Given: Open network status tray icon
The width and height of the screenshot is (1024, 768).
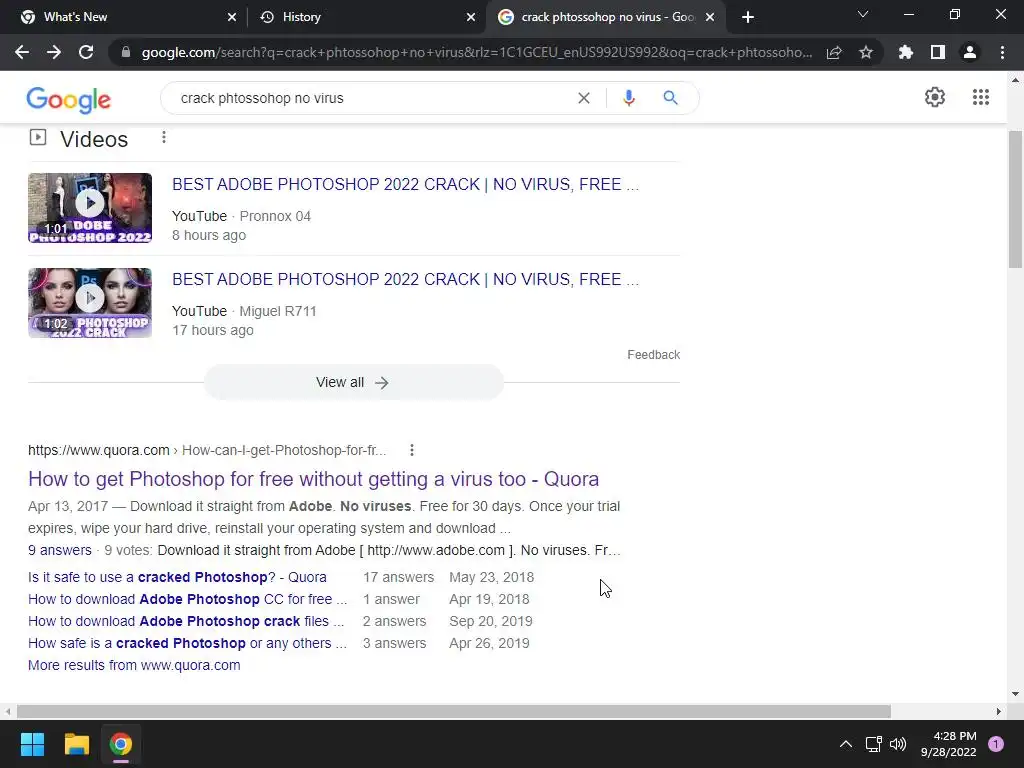Looking at the screenshot, I should (874, 744).
